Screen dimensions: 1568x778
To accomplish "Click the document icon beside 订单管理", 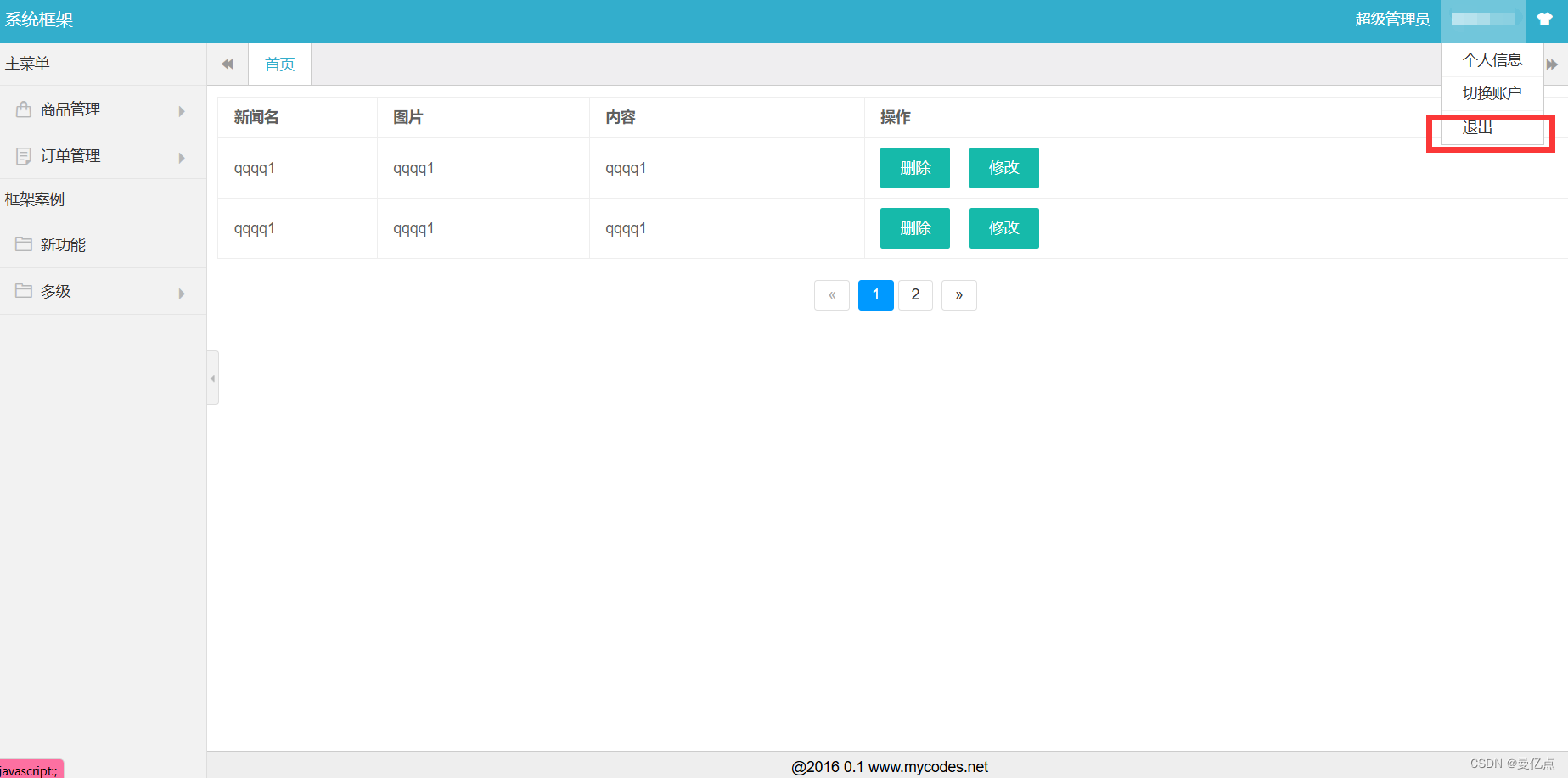I will point(24,156).
